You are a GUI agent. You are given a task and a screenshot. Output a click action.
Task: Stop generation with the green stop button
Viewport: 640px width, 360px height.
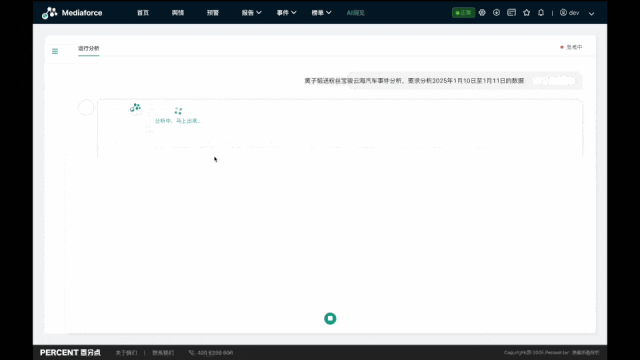[x=330, y=318]
